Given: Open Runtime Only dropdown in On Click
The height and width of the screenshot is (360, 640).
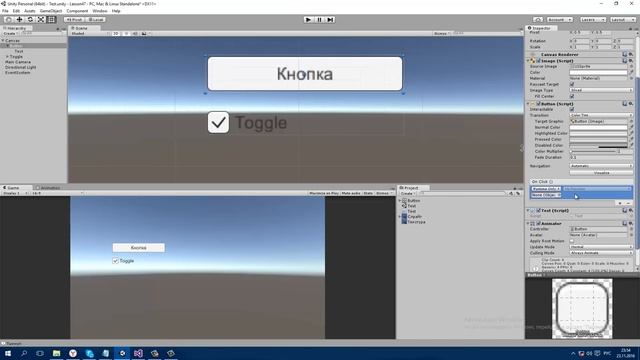Looking at the screenshot, I should coord(546,189).
